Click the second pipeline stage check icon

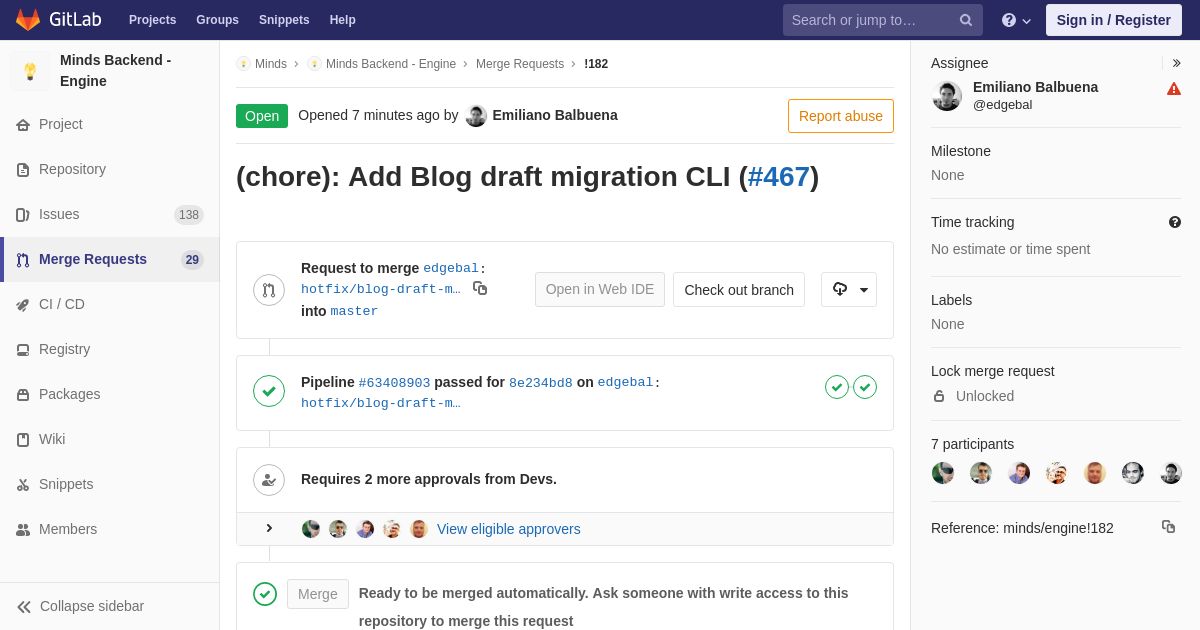tap(865, 387)
